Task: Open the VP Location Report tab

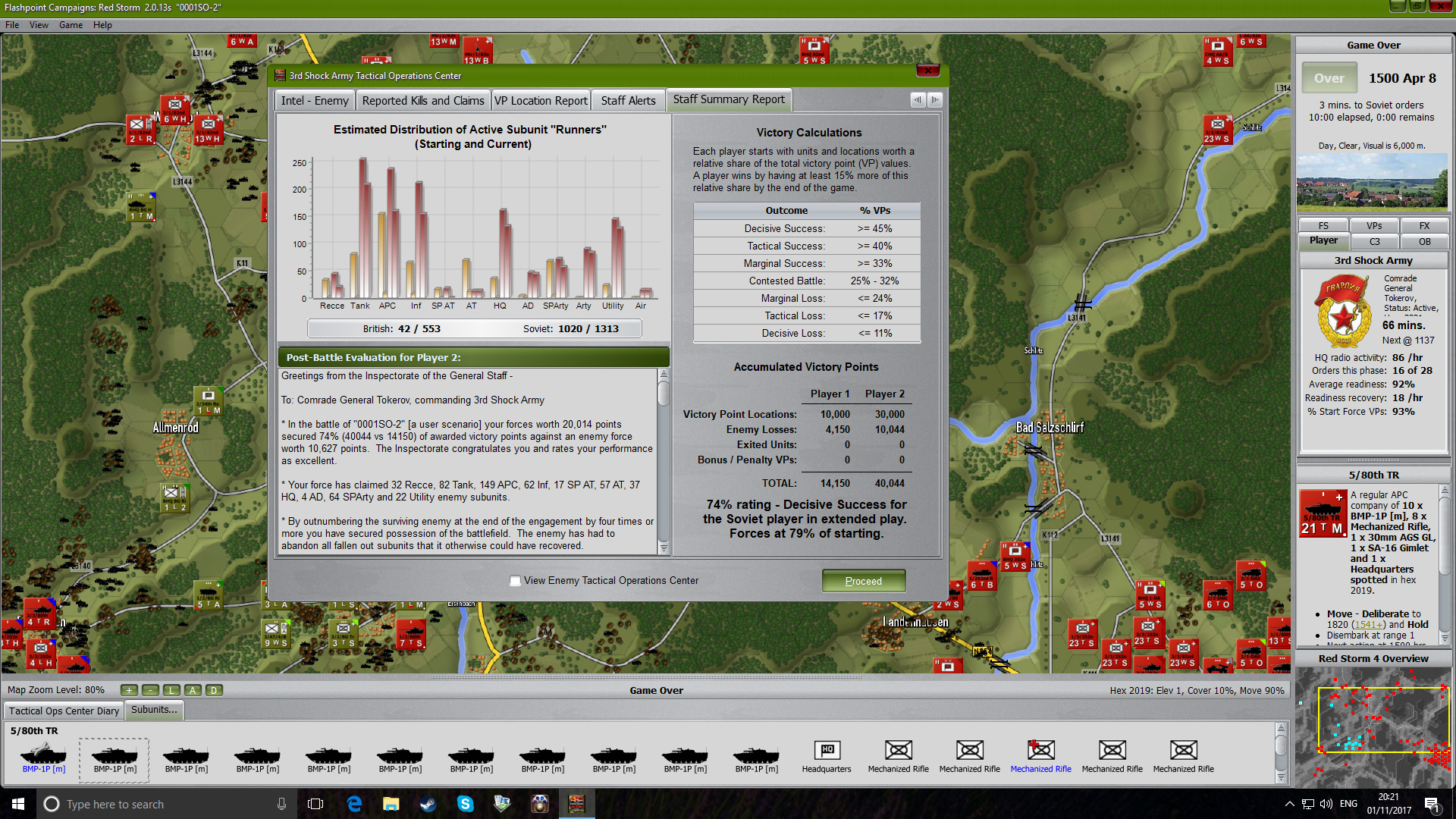Action: pos(541,101)
